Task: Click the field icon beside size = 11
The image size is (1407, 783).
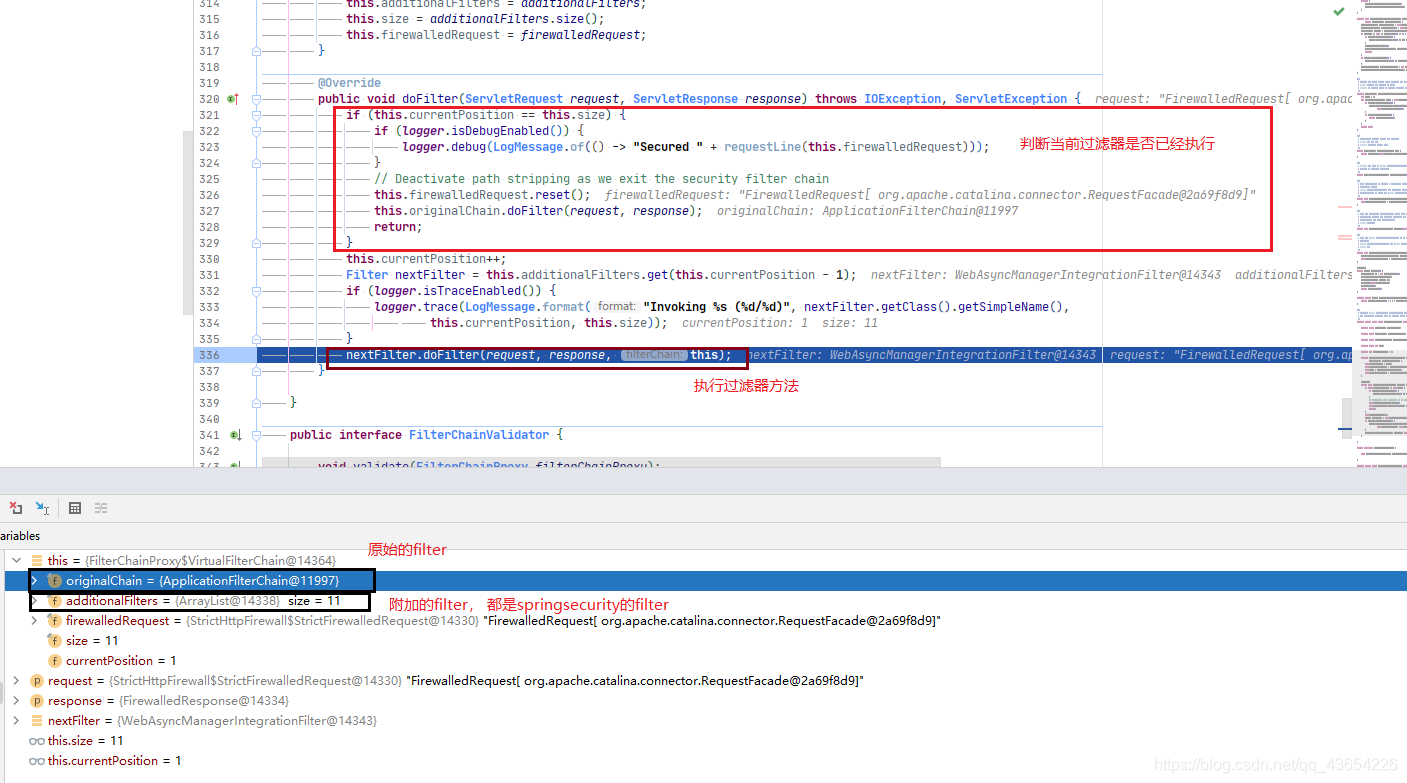Action: [x=55, y=641]
